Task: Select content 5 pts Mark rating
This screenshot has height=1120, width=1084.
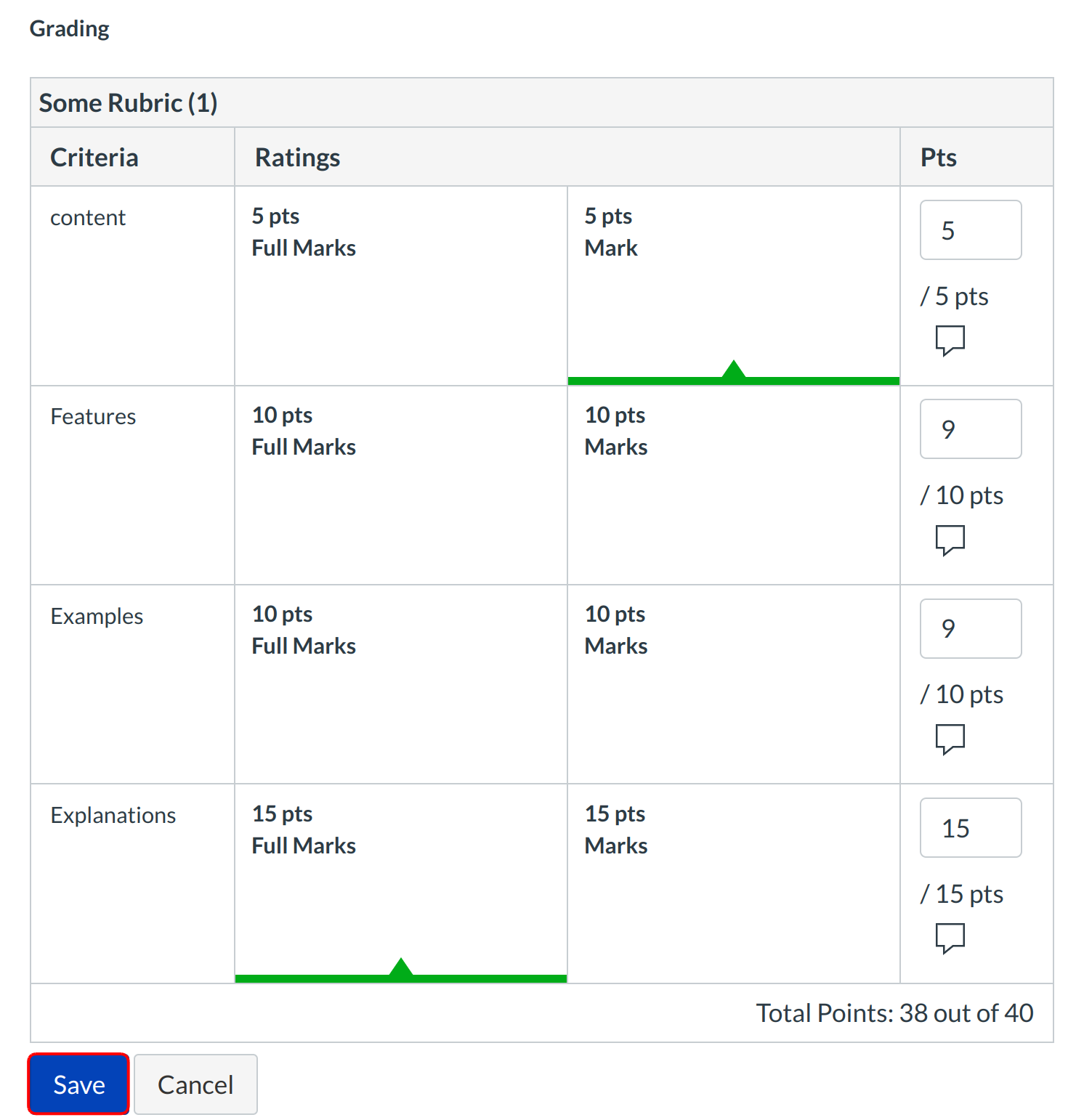Action: tap(733, 285)
